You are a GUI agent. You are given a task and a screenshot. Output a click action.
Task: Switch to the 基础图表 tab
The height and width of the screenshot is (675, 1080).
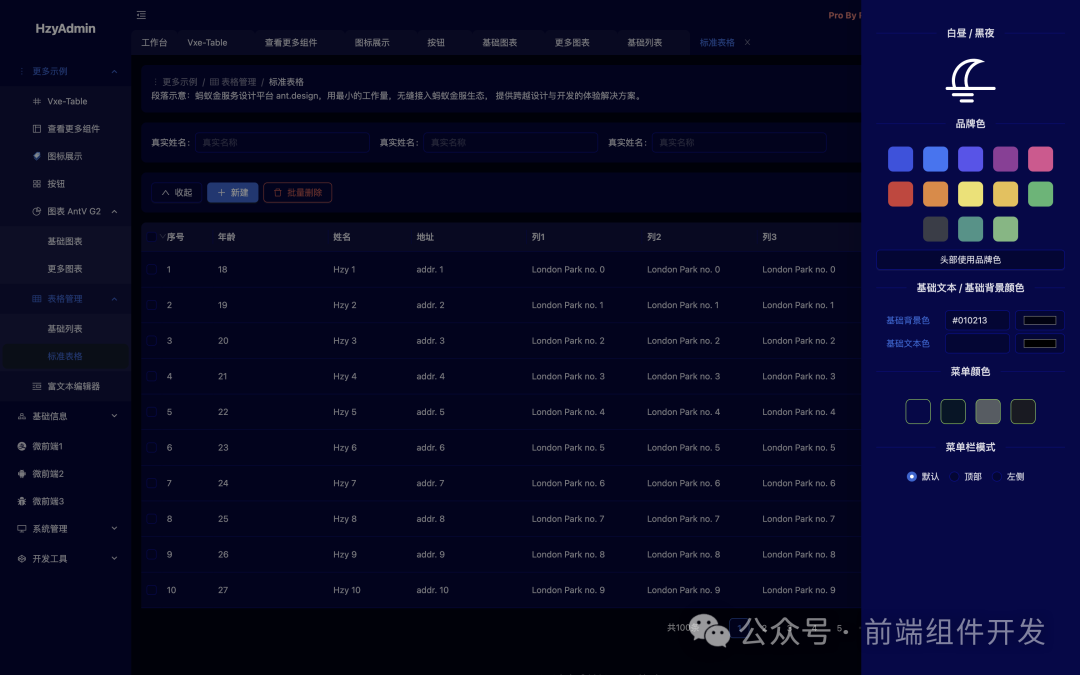coord(499,43)
